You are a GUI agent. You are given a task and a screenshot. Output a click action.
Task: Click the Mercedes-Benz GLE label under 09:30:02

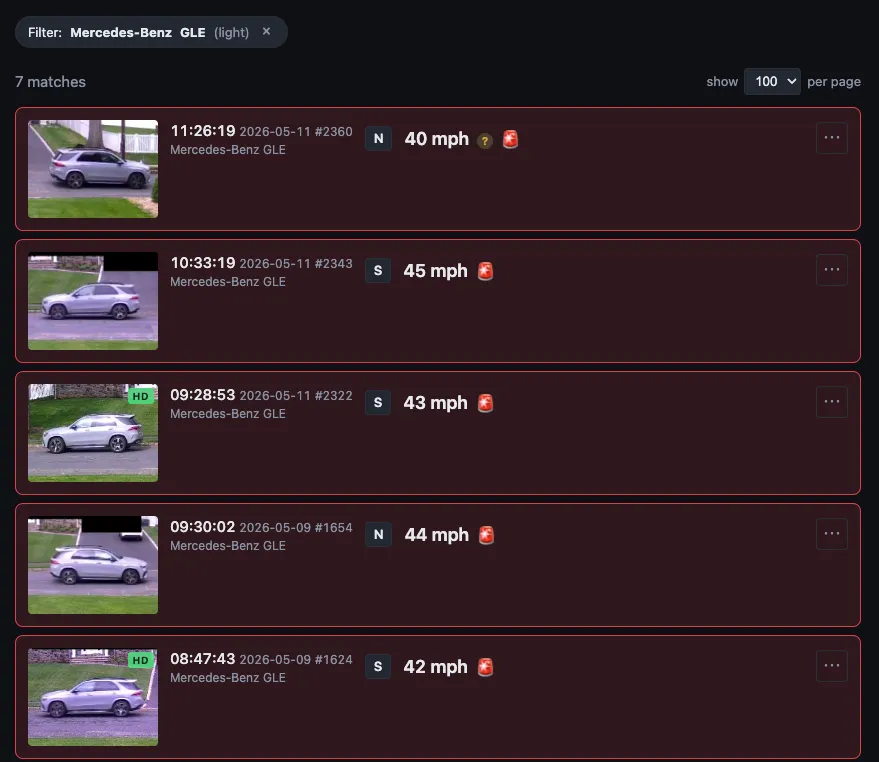coord(228,546)
